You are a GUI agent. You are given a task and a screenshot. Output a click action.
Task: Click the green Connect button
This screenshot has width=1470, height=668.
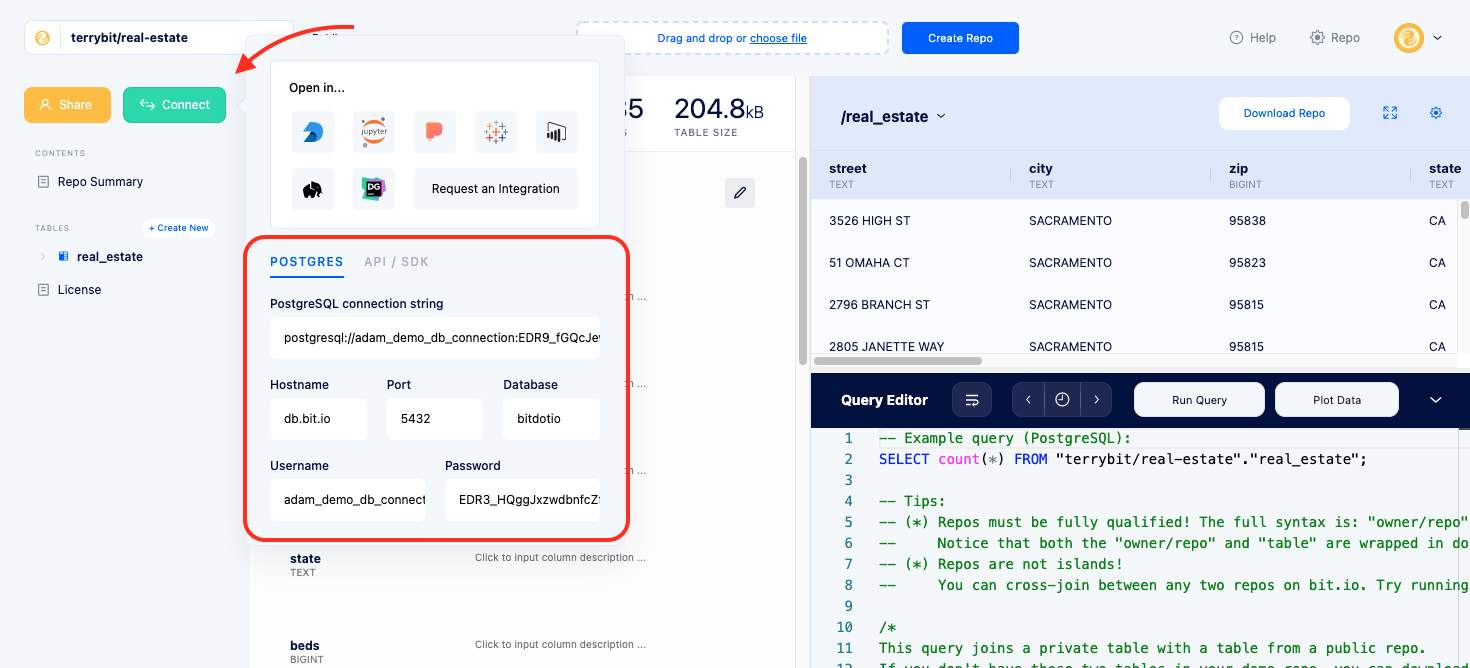click(x=175, y=105)
